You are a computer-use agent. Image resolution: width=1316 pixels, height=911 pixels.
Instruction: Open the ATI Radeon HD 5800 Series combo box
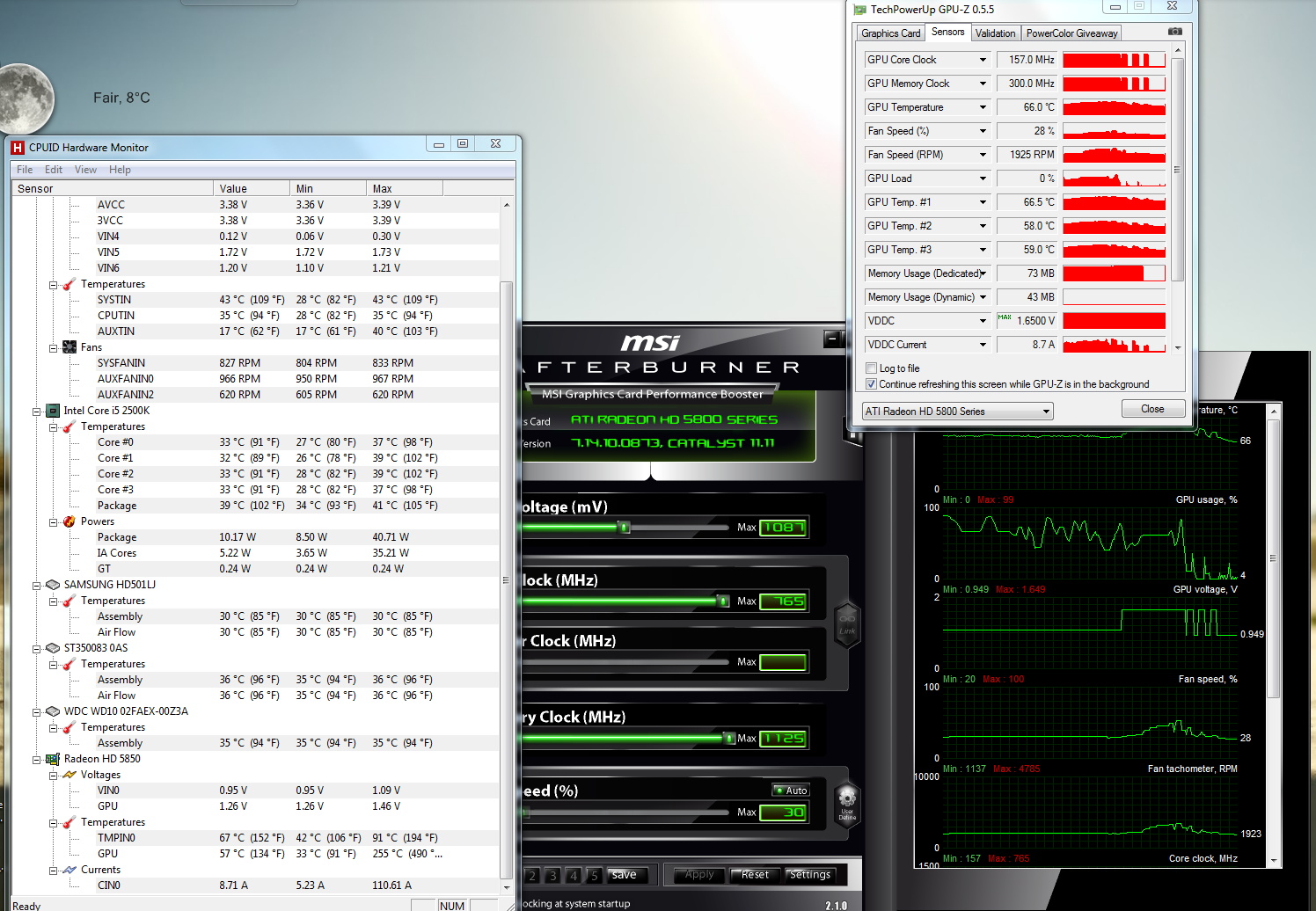pyautogui.click(x=956, y=412)
